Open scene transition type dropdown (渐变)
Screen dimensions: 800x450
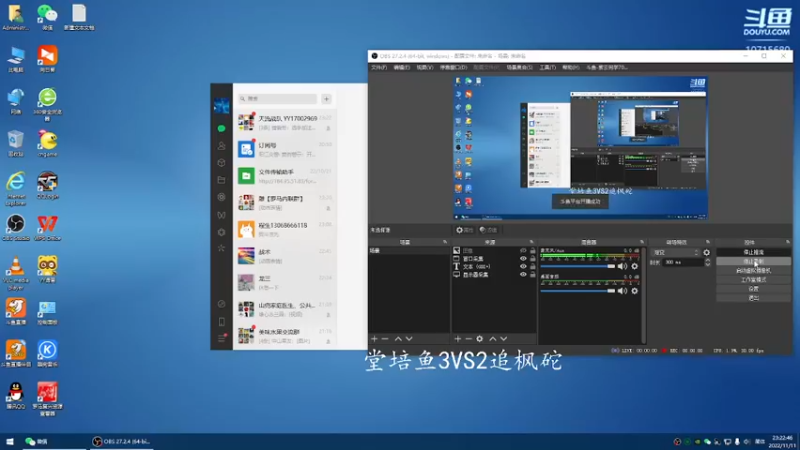[676, 253]
